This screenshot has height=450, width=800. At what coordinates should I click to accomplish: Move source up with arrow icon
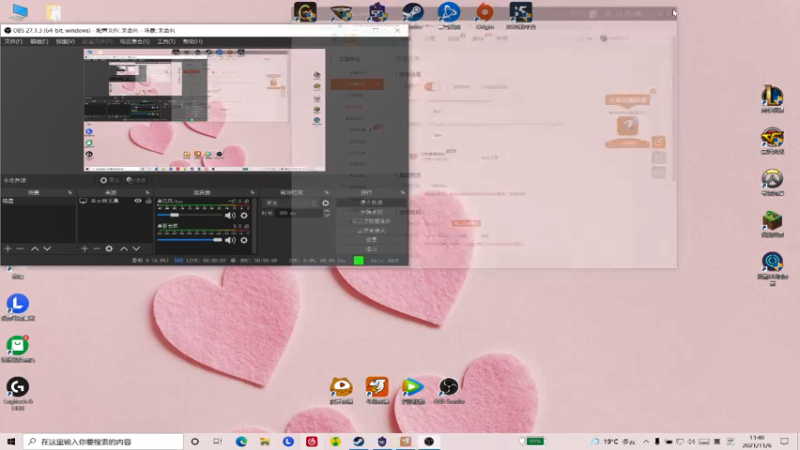coord(123,248)
